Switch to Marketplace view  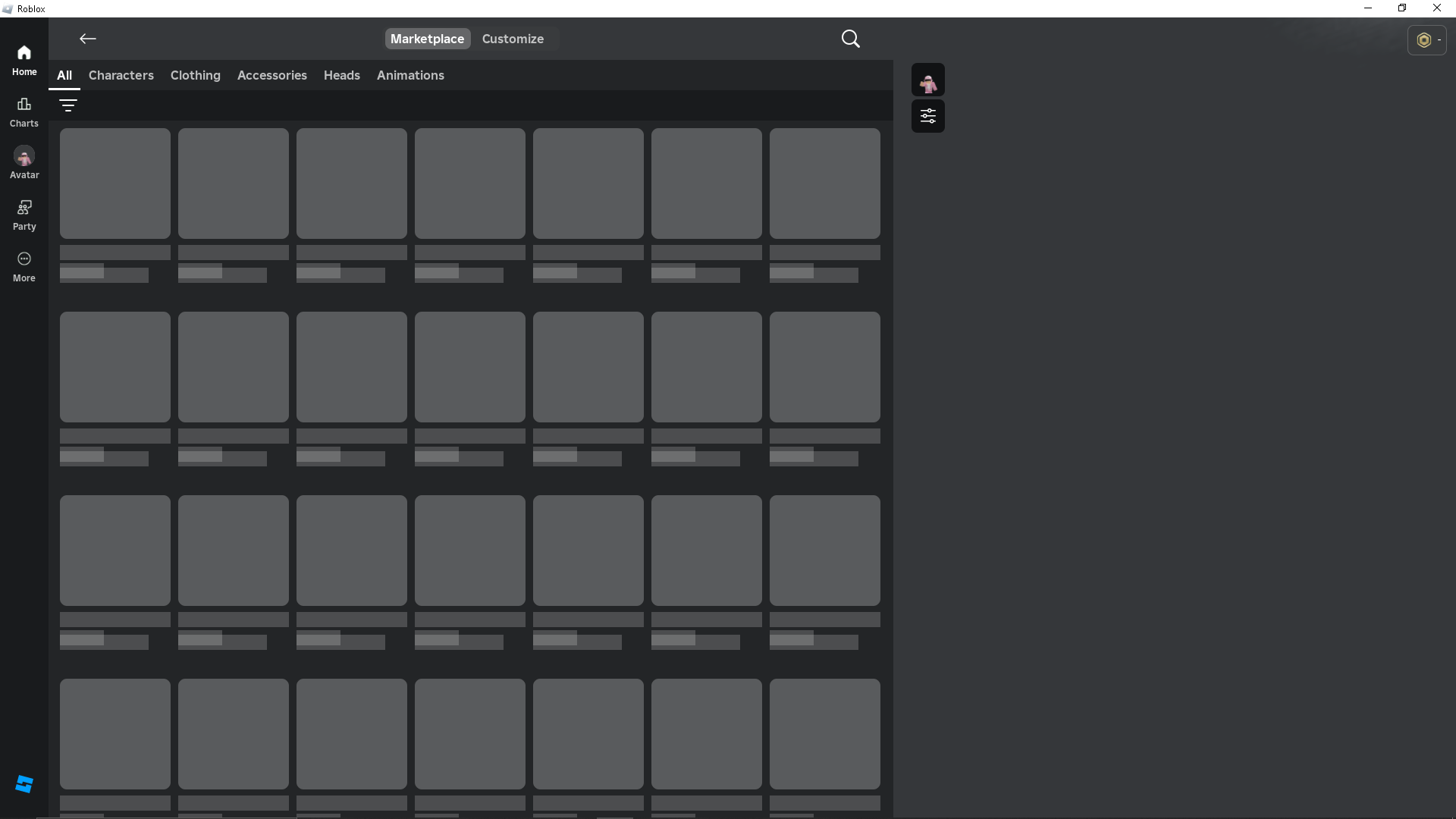pos(428,39)
